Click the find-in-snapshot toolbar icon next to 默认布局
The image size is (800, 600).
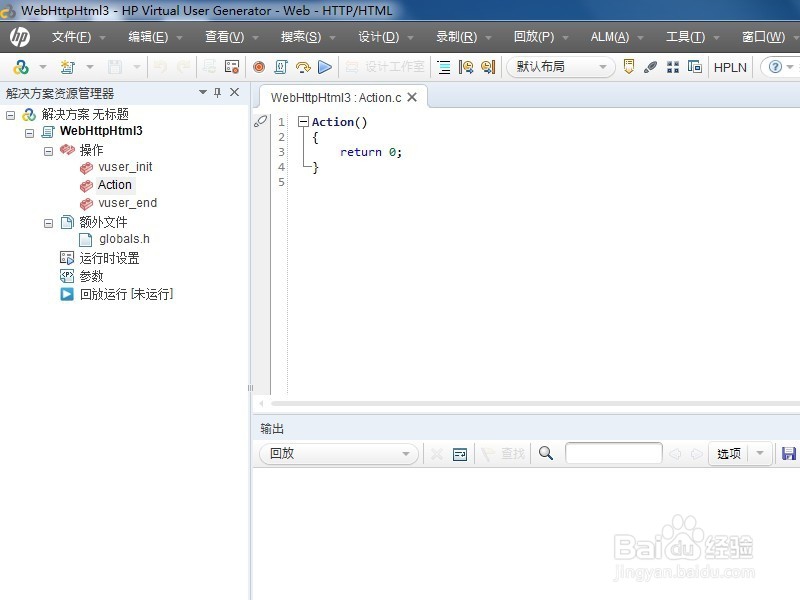(488, 67)
